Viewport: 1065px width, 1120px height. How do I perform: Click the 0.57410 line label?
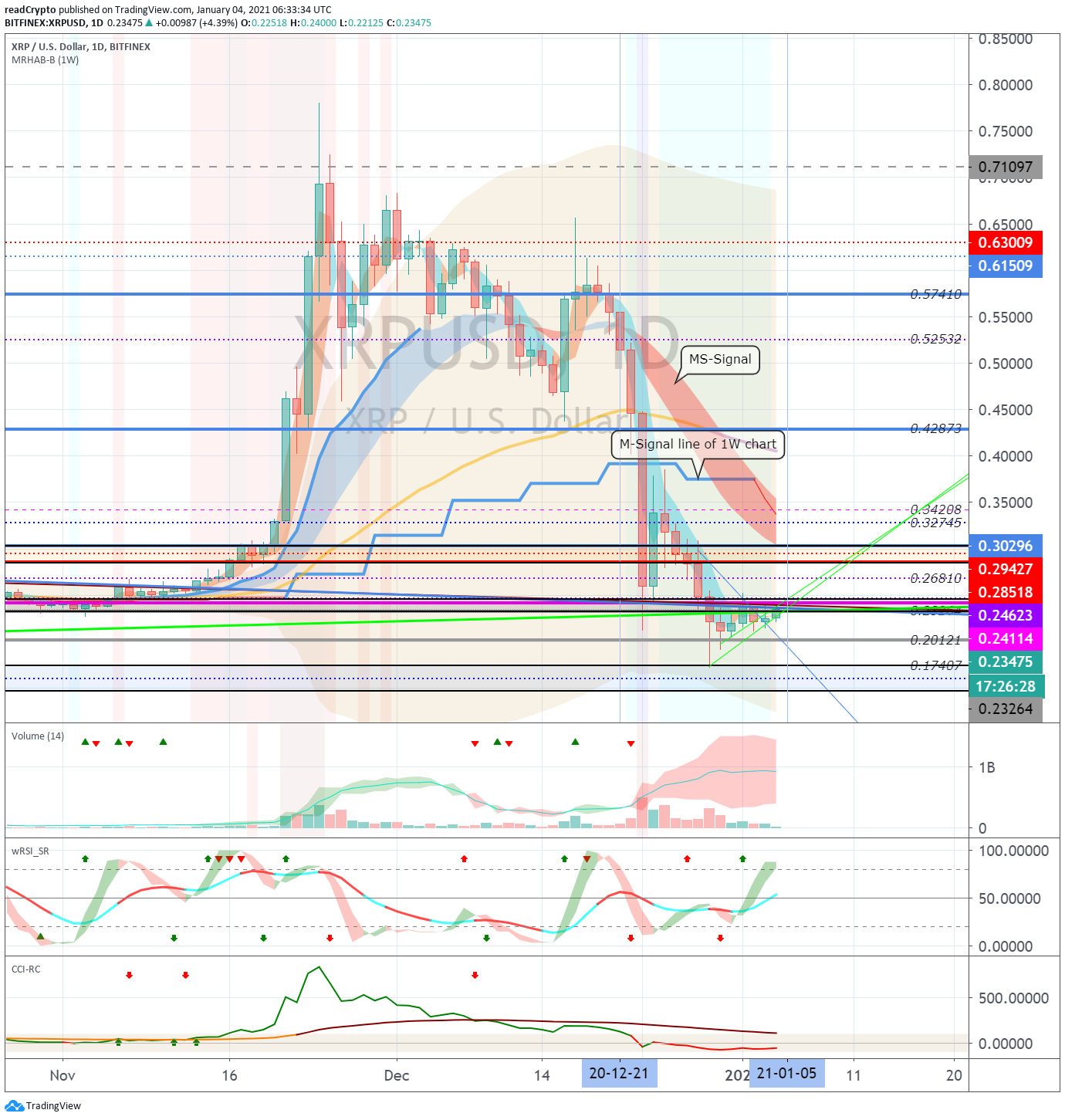pos(936,294)
